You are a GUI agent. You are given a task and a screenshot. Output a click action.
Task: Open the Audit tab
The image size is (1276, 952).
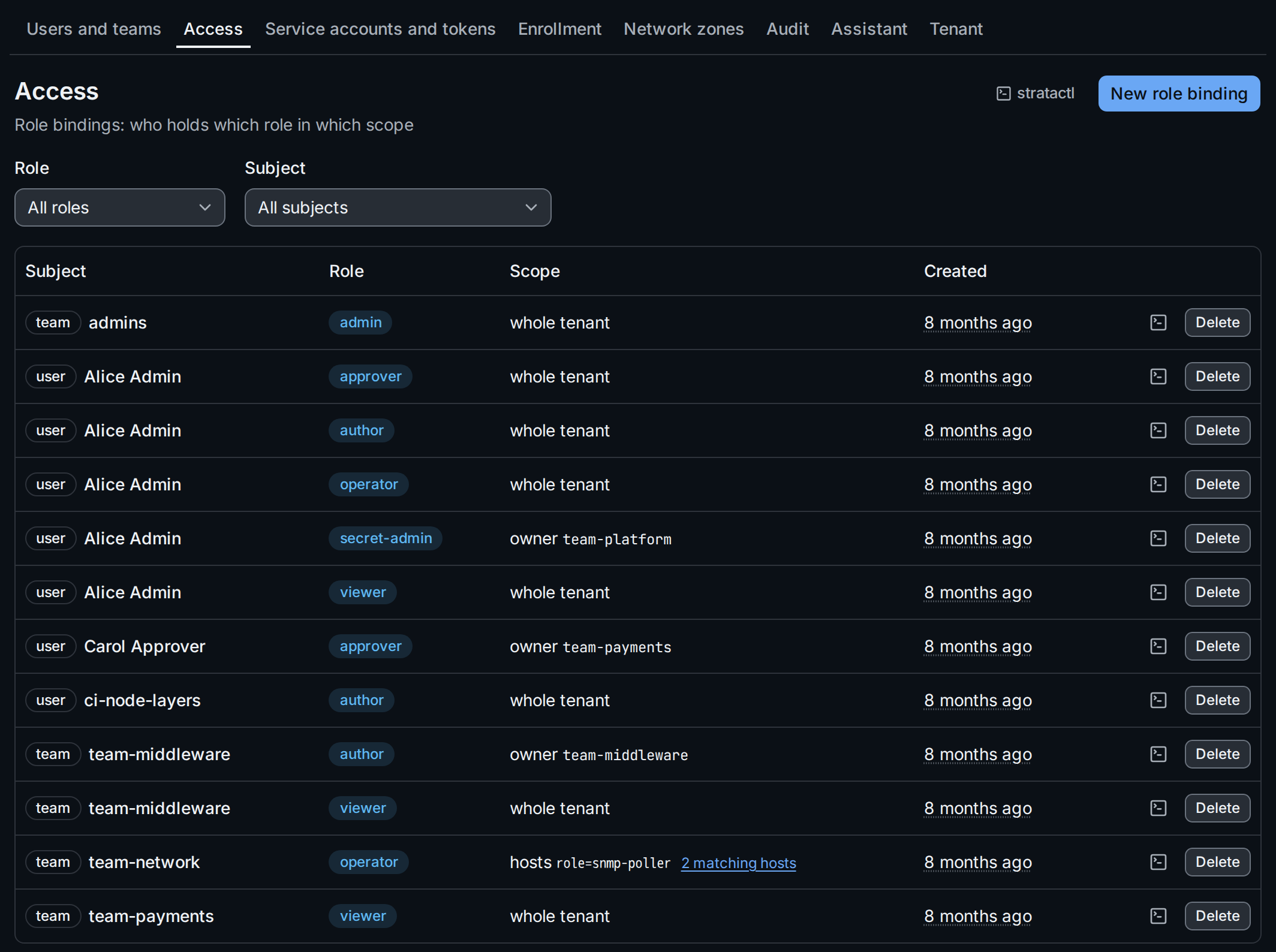pyautogui.click(x=787, y=29)
